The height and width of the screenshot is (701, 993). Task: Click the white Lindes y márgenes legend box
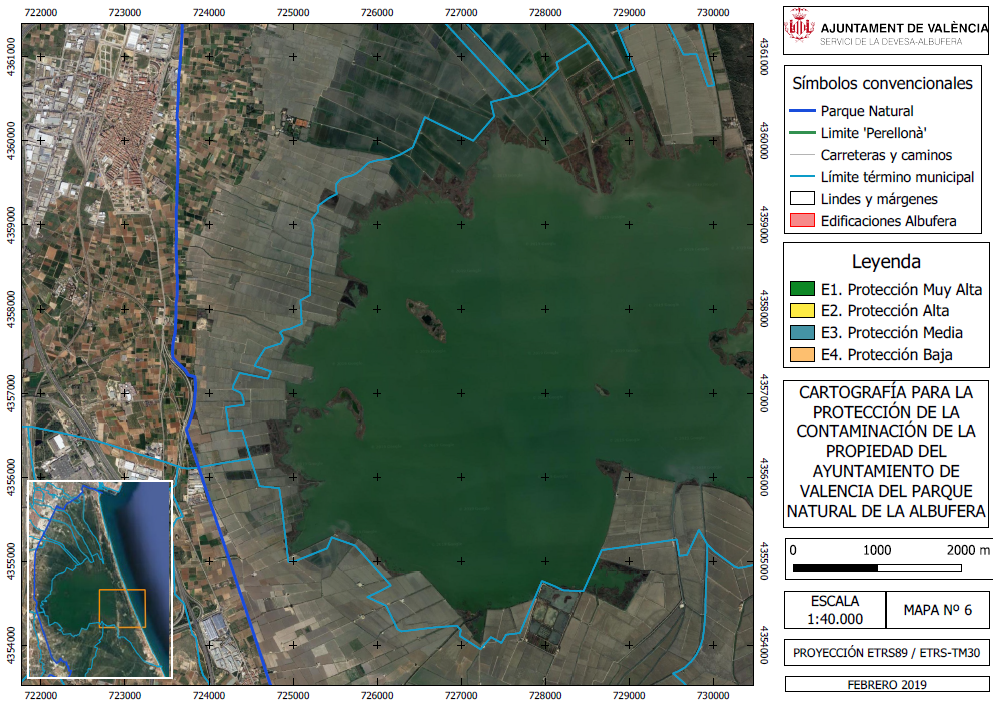[802, 198]
